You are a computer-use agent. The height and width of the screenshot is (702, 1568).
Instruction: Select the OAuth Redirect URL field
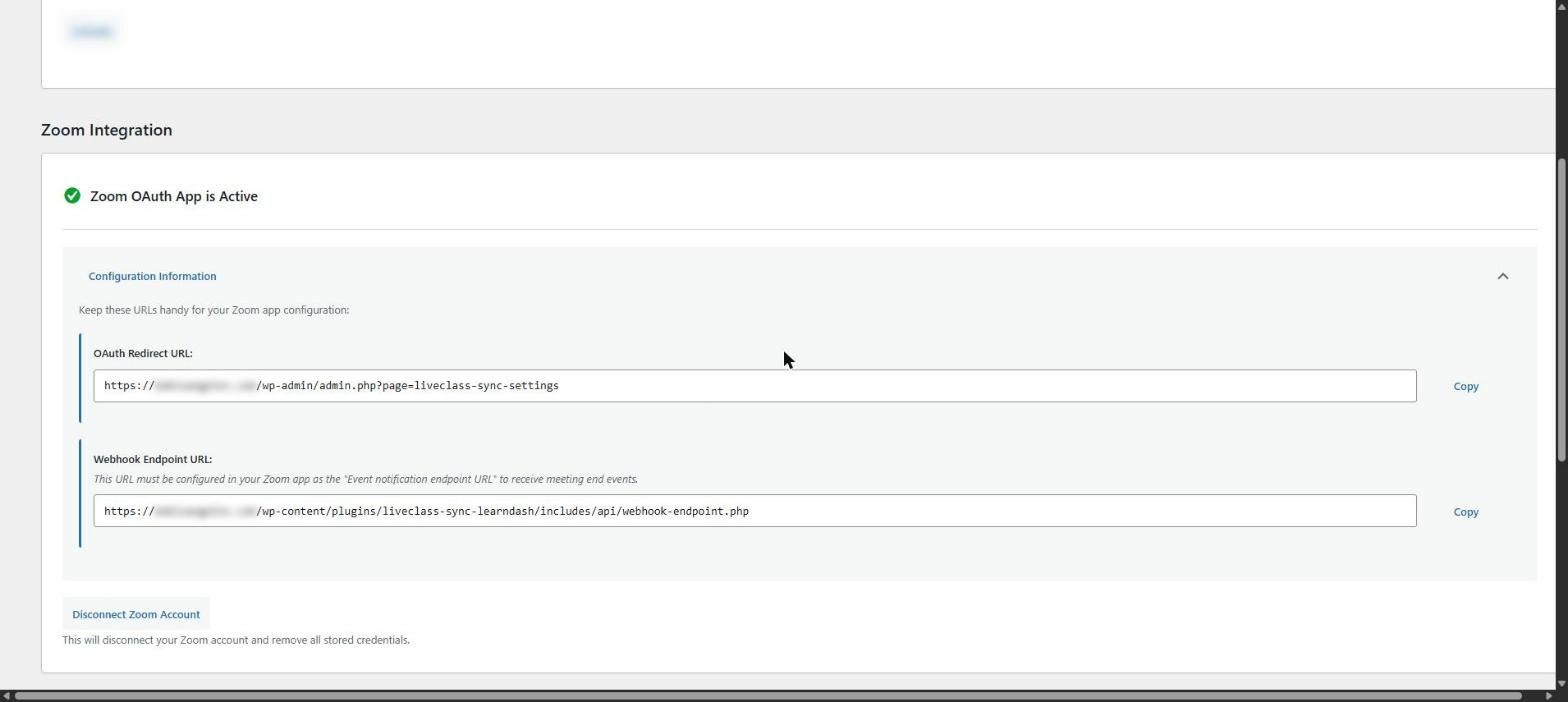tap(755, 386)
